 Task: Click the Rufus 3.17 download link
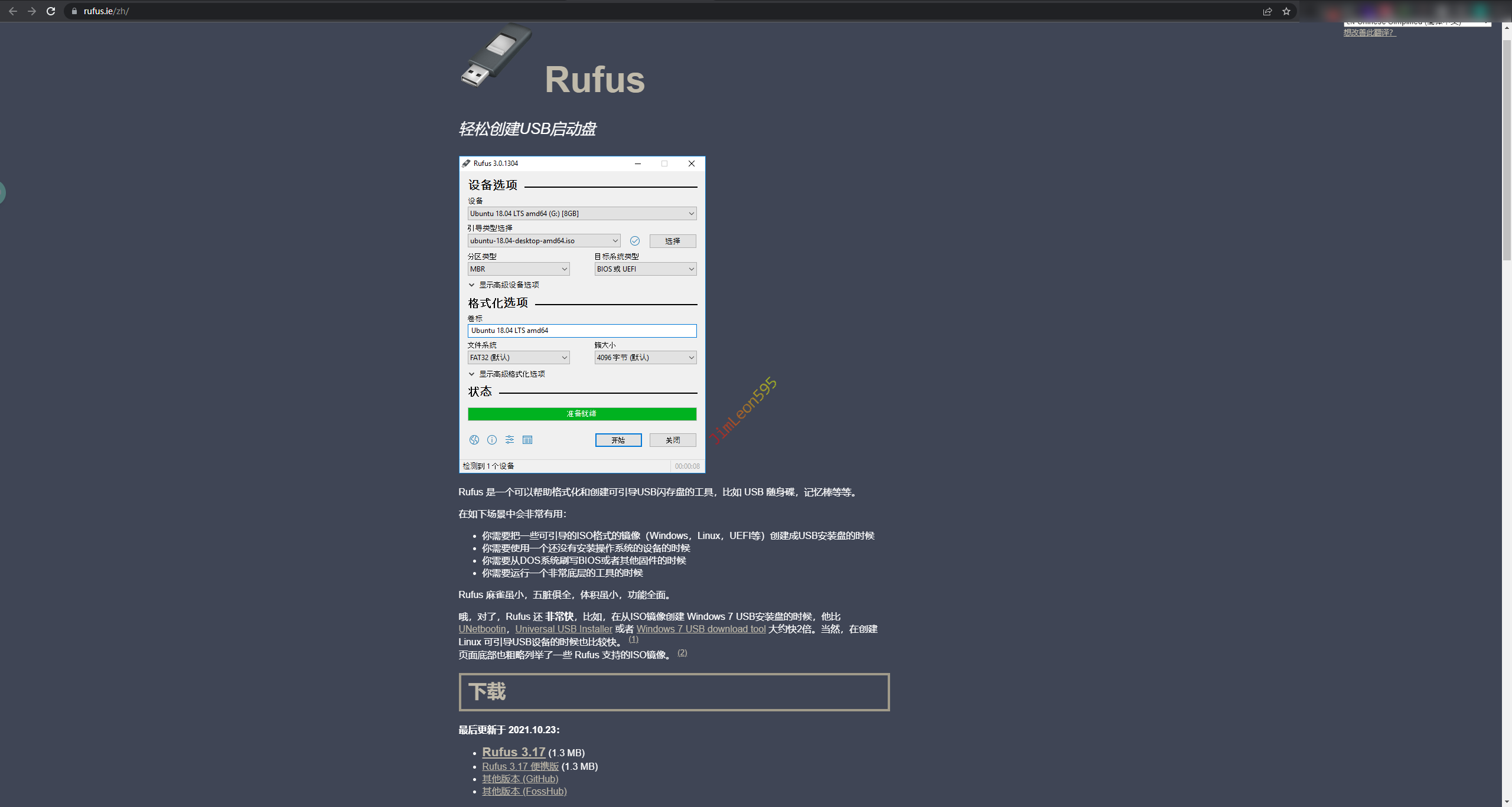(513, 752)
